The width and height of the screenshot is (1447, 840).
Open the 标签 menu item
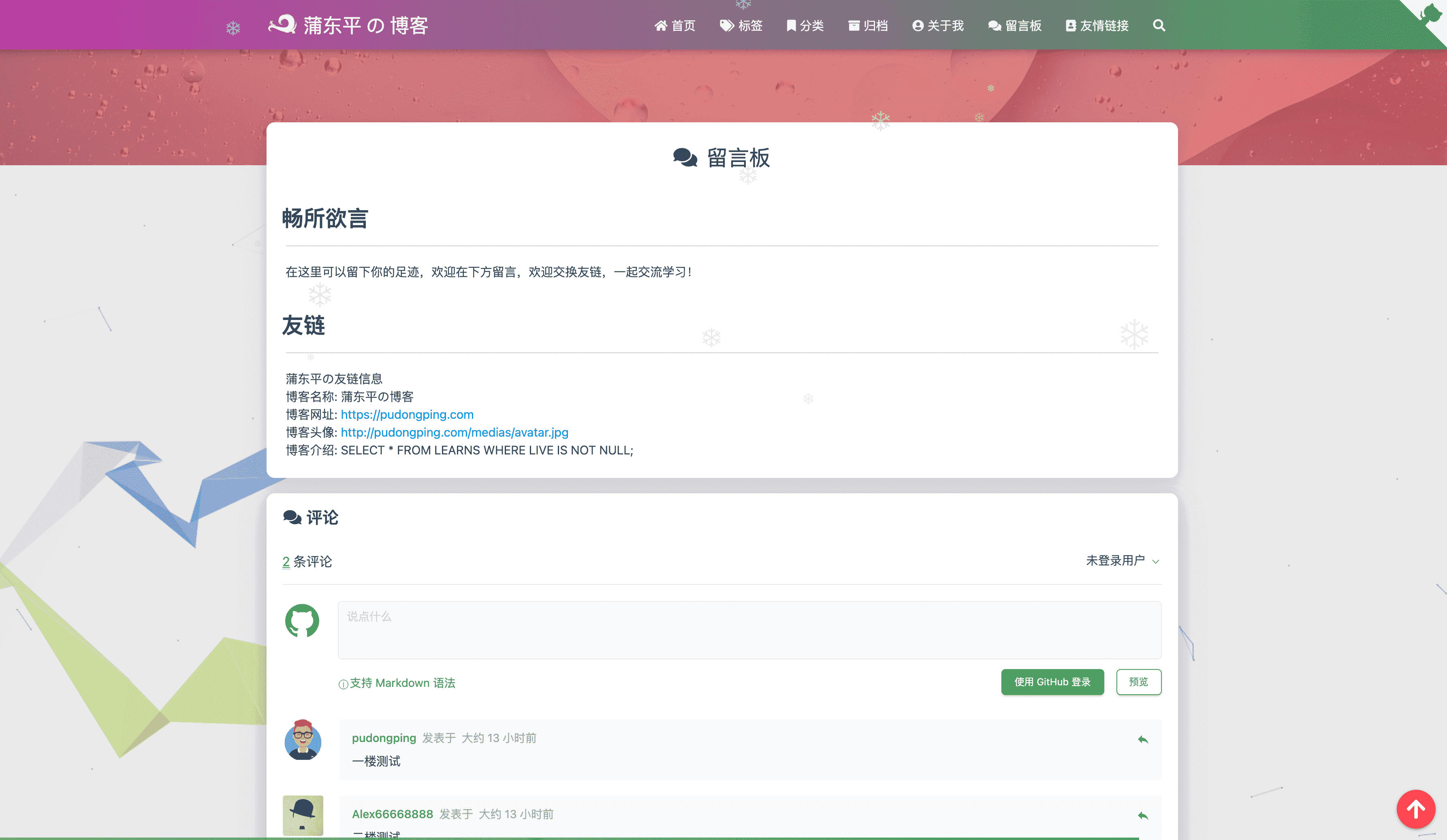coord(741,26)
